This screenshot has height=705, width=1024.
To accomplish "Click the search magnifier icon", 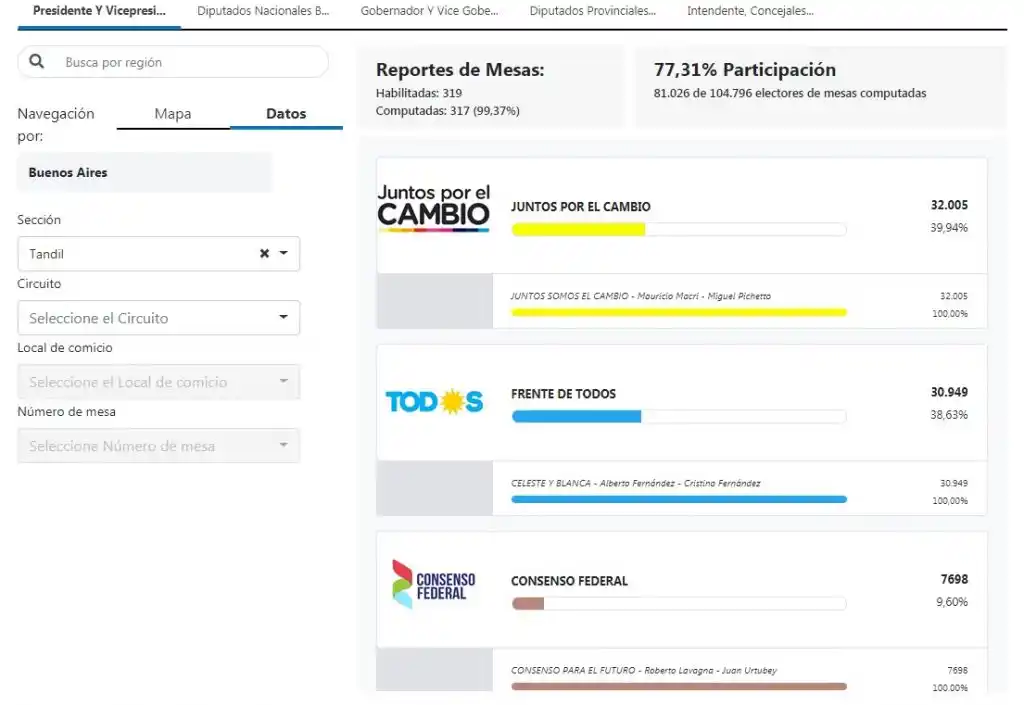I will pyautogui.click(x=37, y=62).
